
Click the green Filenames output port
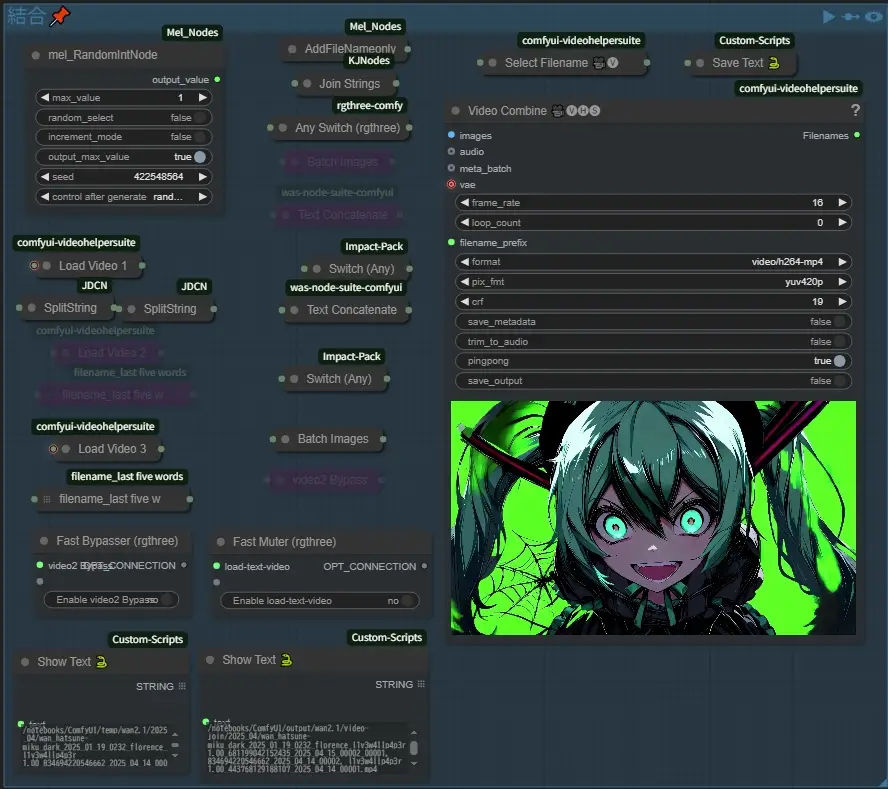pyautogui.click(x=857, y=135)
